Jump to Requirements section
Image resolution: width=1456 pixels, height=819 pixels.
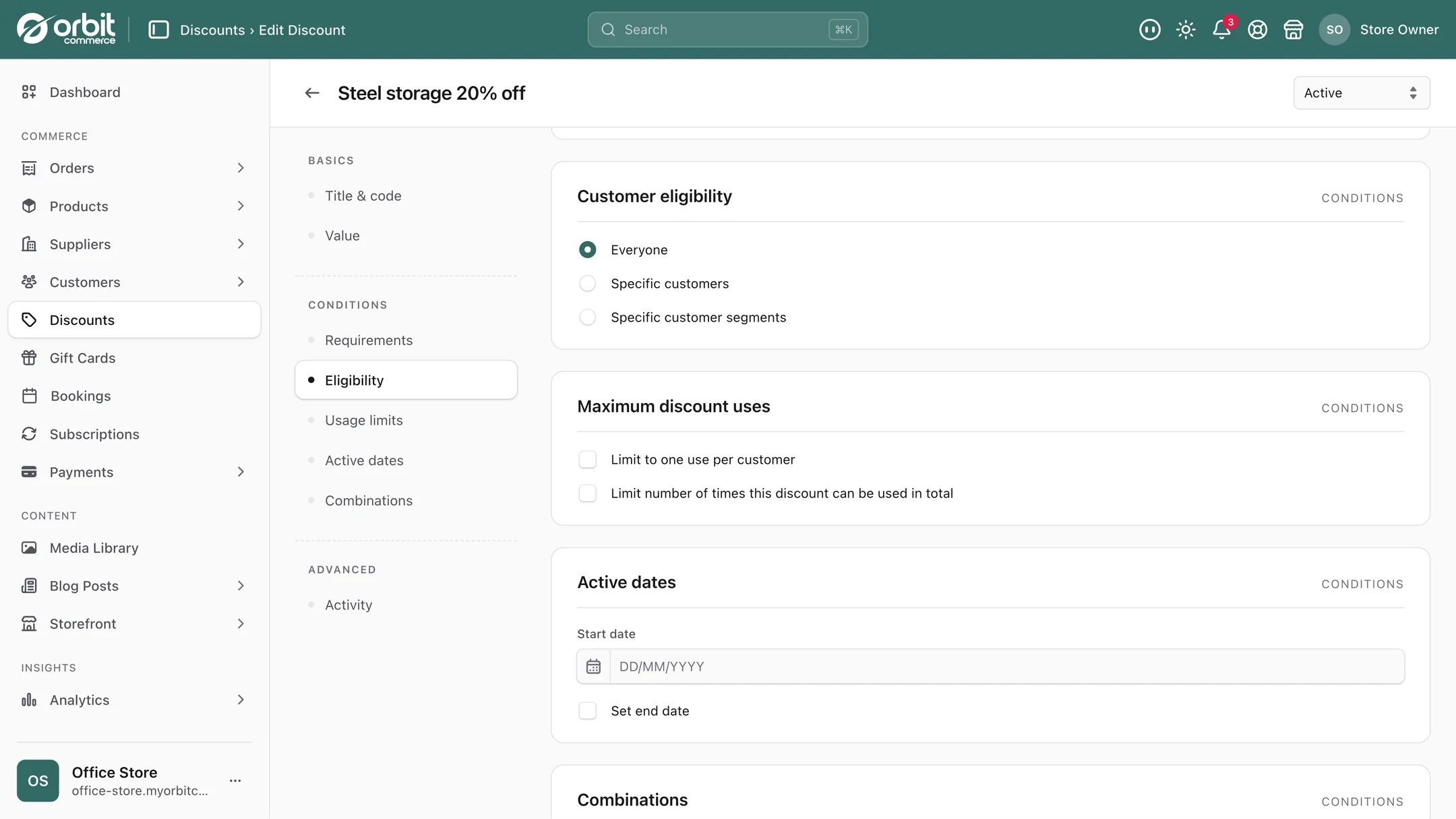[x=406, y=340]
